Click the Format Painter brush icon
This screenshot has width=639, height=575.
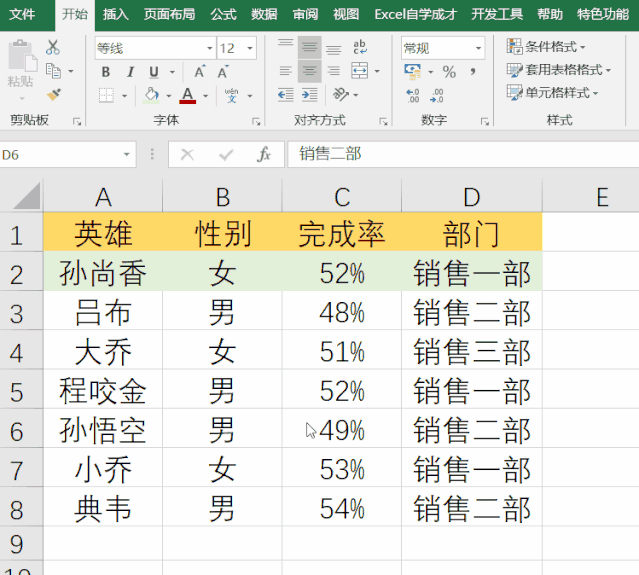coord(53,94)
